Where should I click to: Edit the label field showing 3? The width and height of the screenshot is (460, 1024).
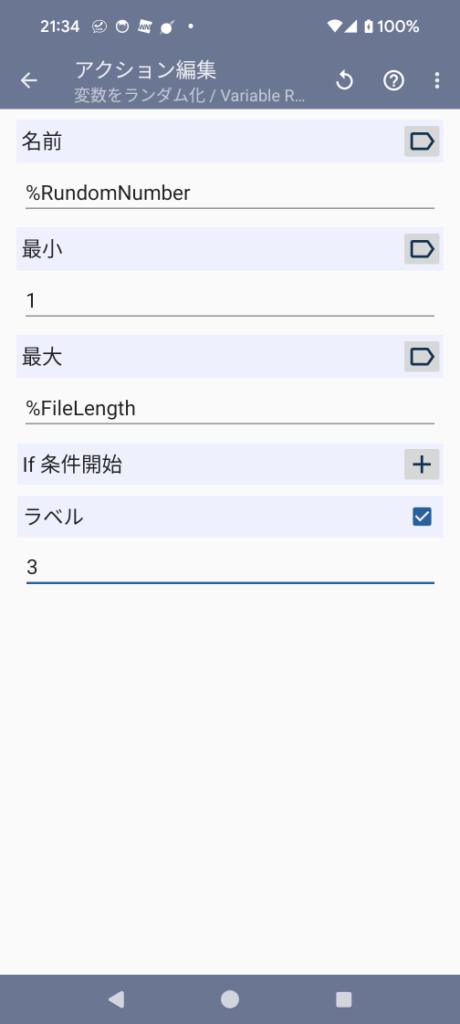coord(230,568)
